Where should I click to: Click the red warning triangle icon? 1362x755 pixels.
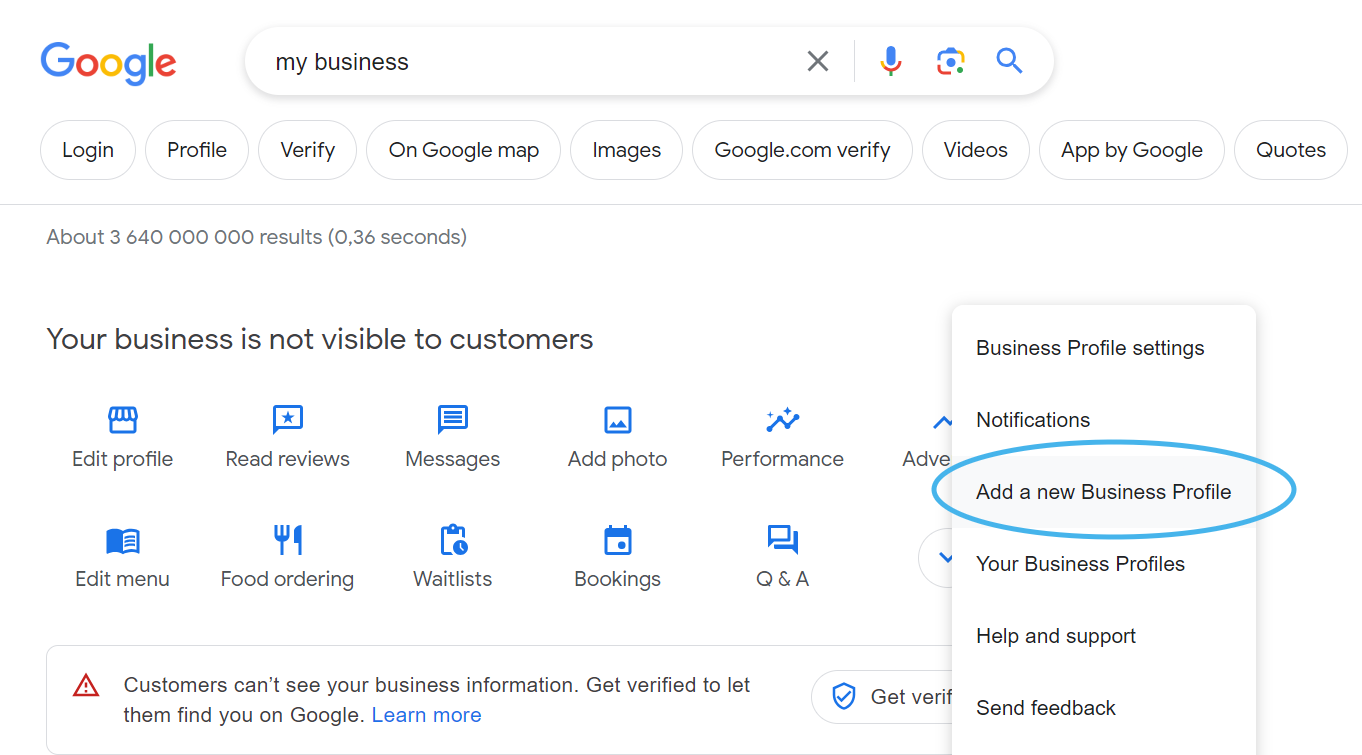pos(86,686)
